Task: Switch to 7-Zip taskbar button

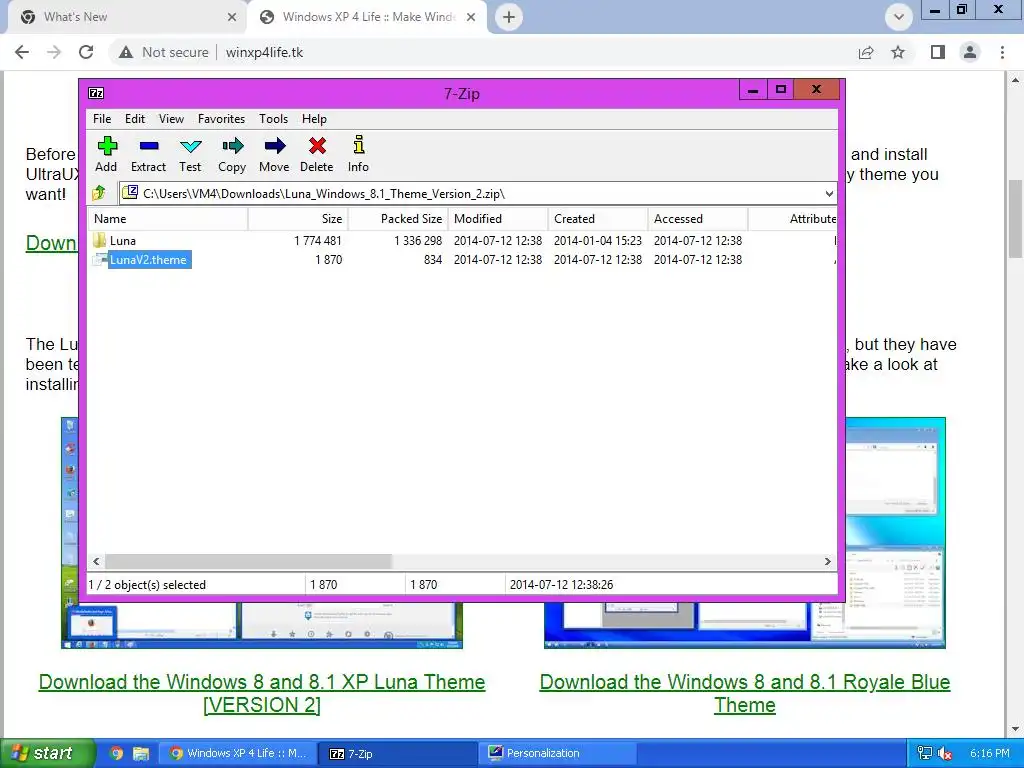Action: 397,753
